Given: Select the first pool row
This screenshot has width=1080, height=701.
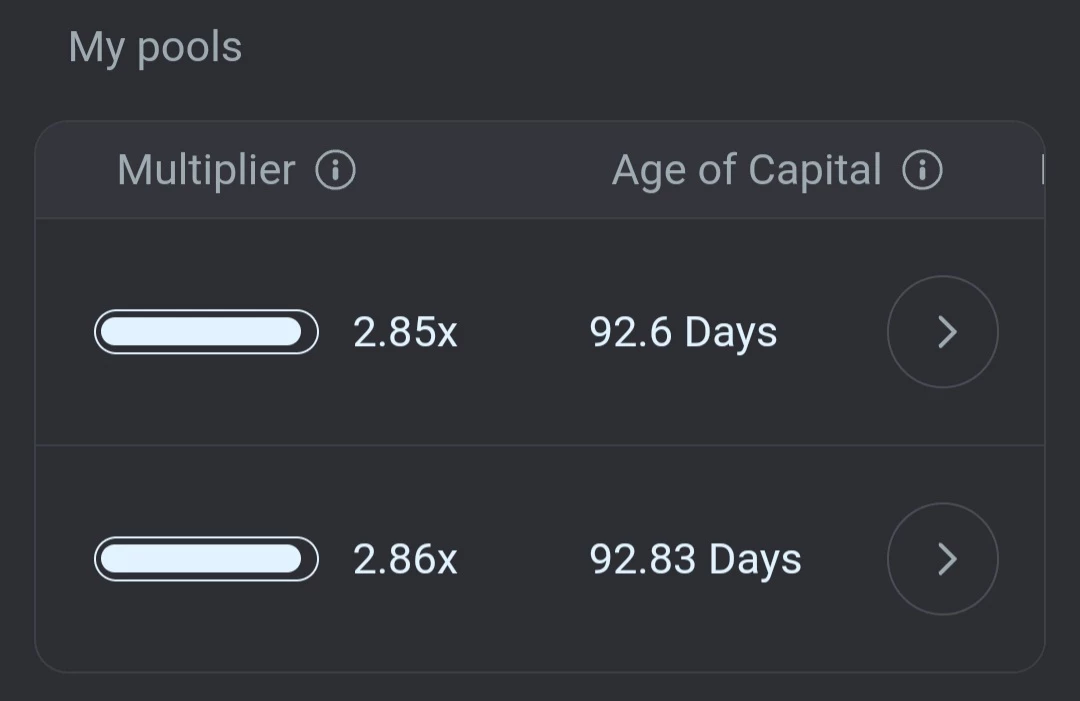Looking at the screenshot, I should pos(540,332).
